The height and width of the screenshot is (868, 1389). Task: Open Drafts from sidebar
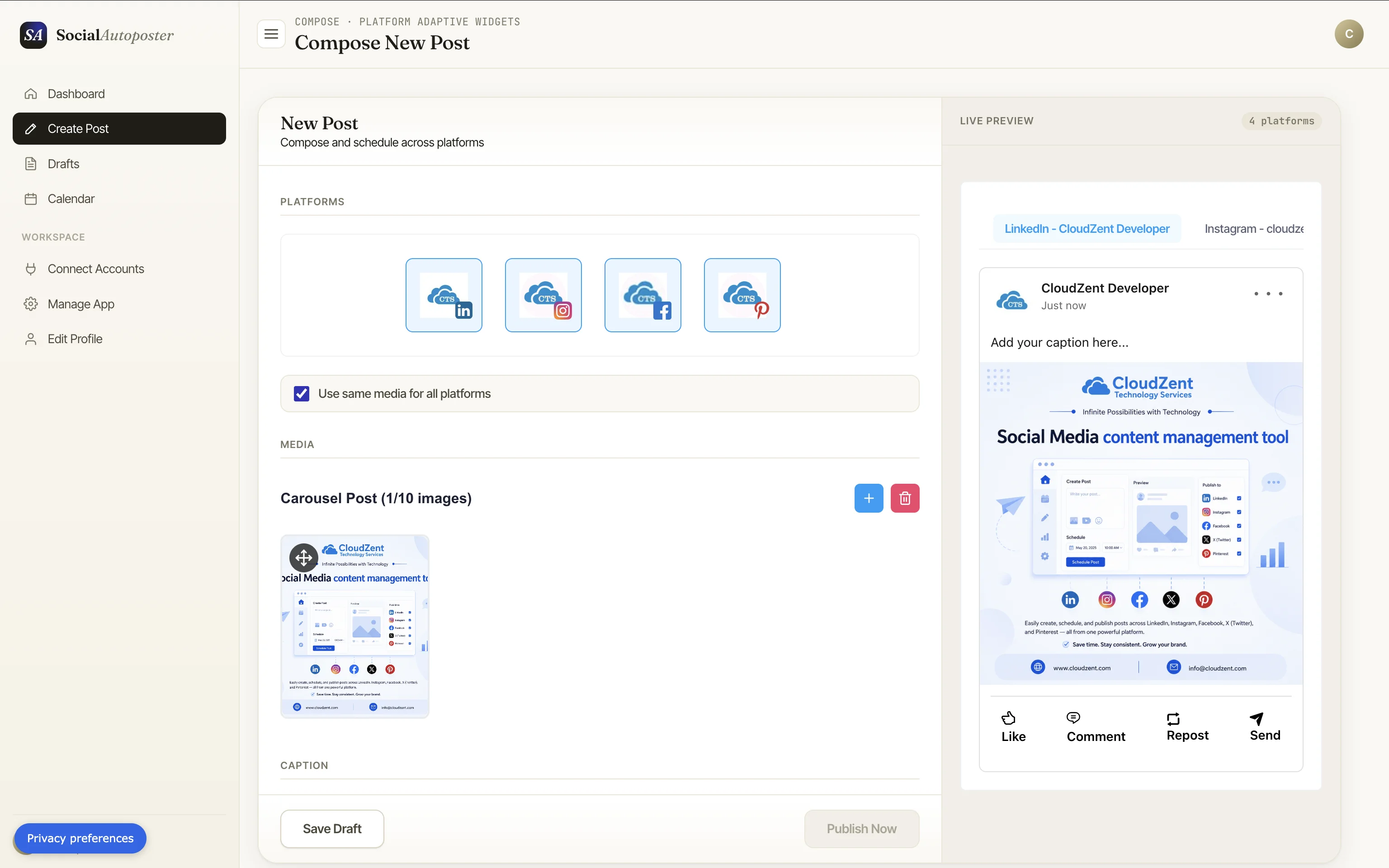tap(119, 164)
